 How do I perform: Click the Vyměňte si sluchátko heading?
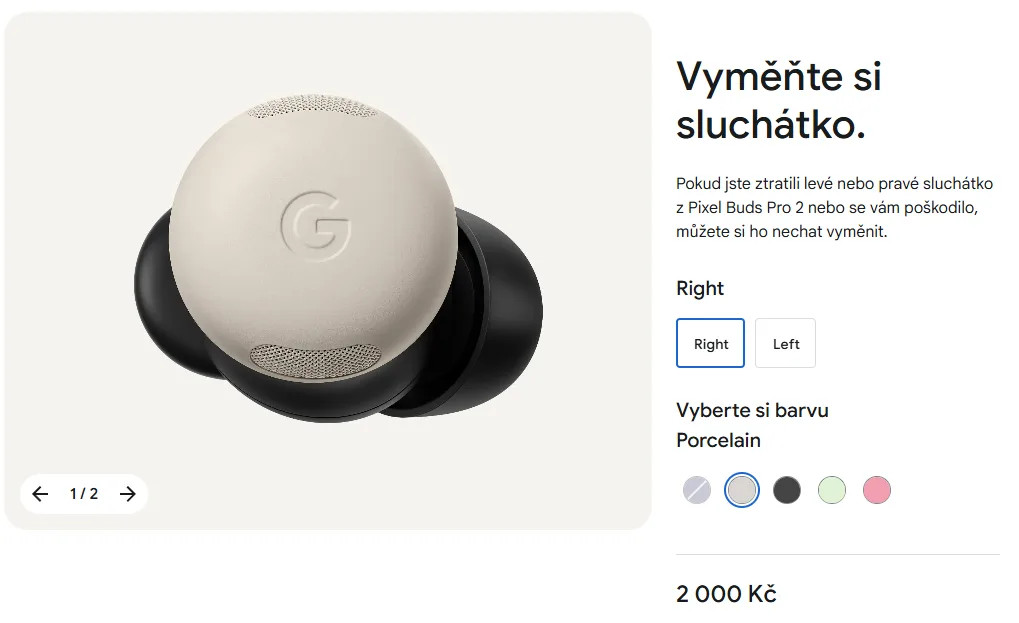pos(779,100)
